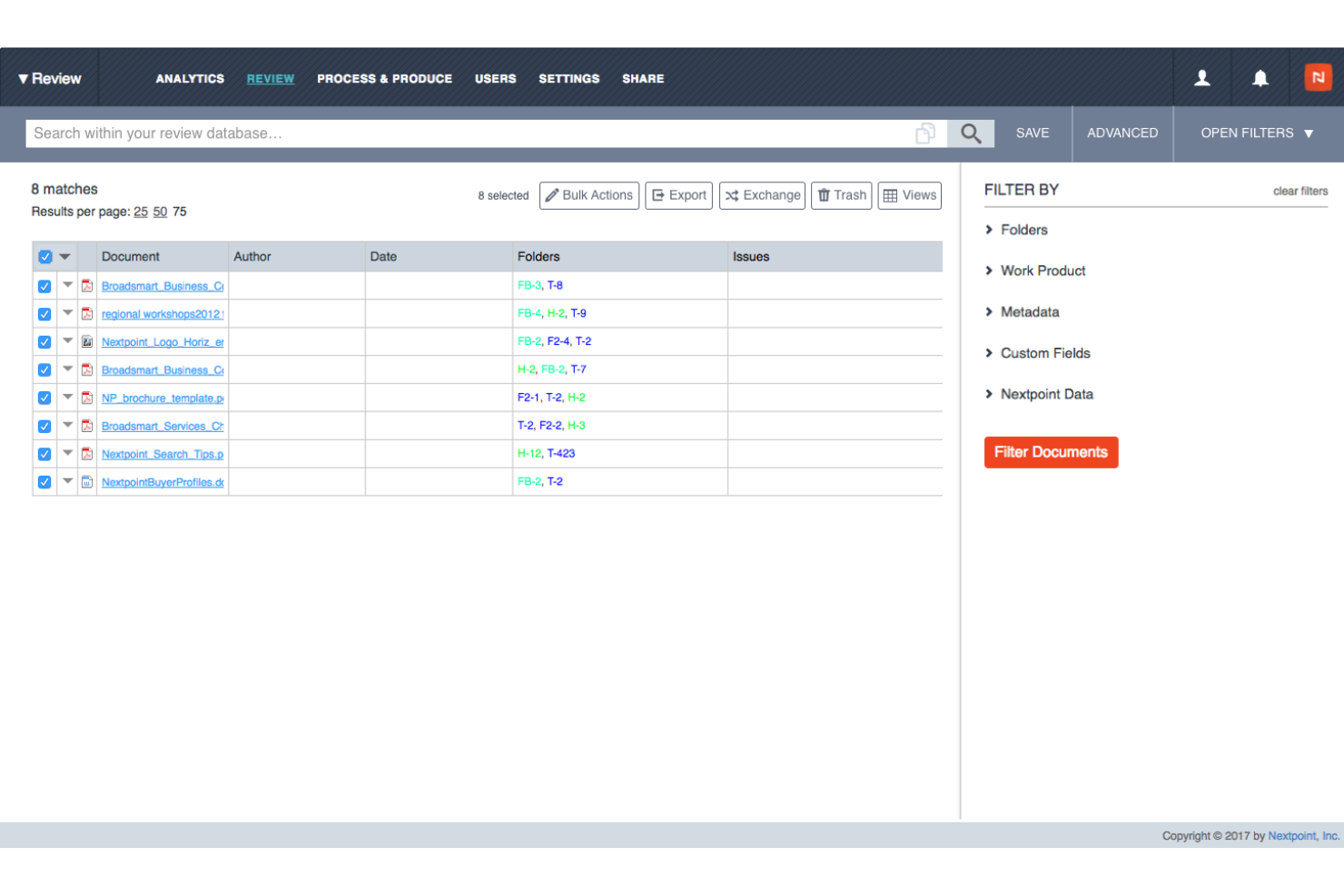The height and width of the screenshot is (896, 1344).
Task: Open the NextpointBuyerProfiles document link
Action: [x=163, y=482]
